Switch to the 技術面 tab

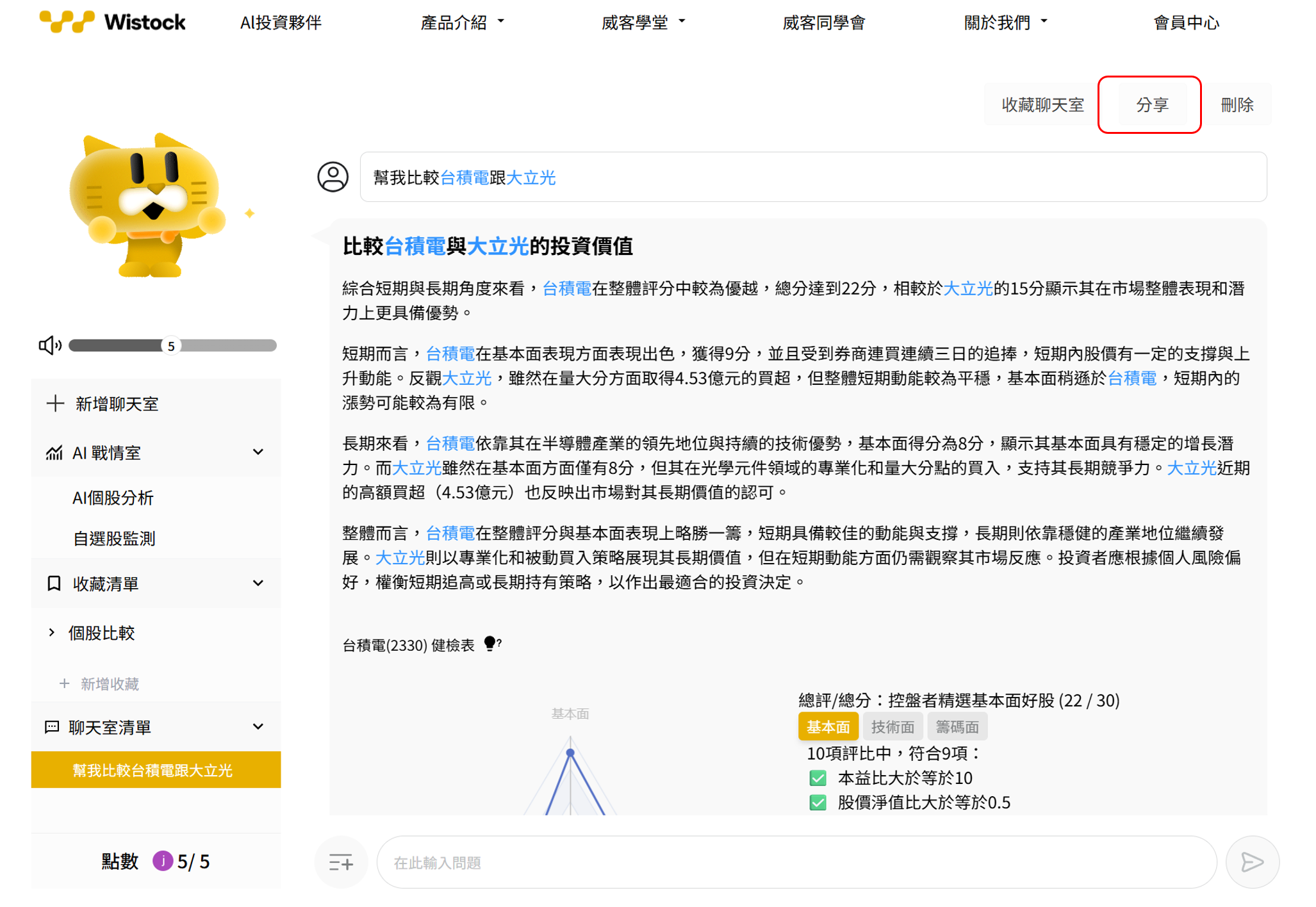click(x=892, y=726)
